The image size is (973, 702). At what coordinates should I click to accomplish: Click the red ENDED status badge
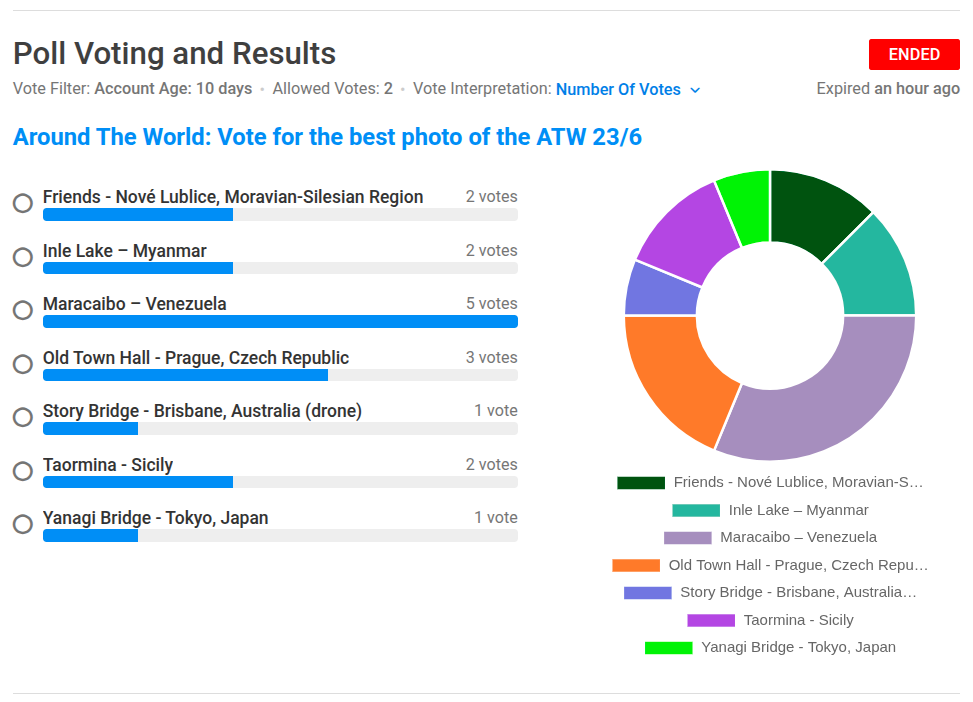(x=914, y=54)
